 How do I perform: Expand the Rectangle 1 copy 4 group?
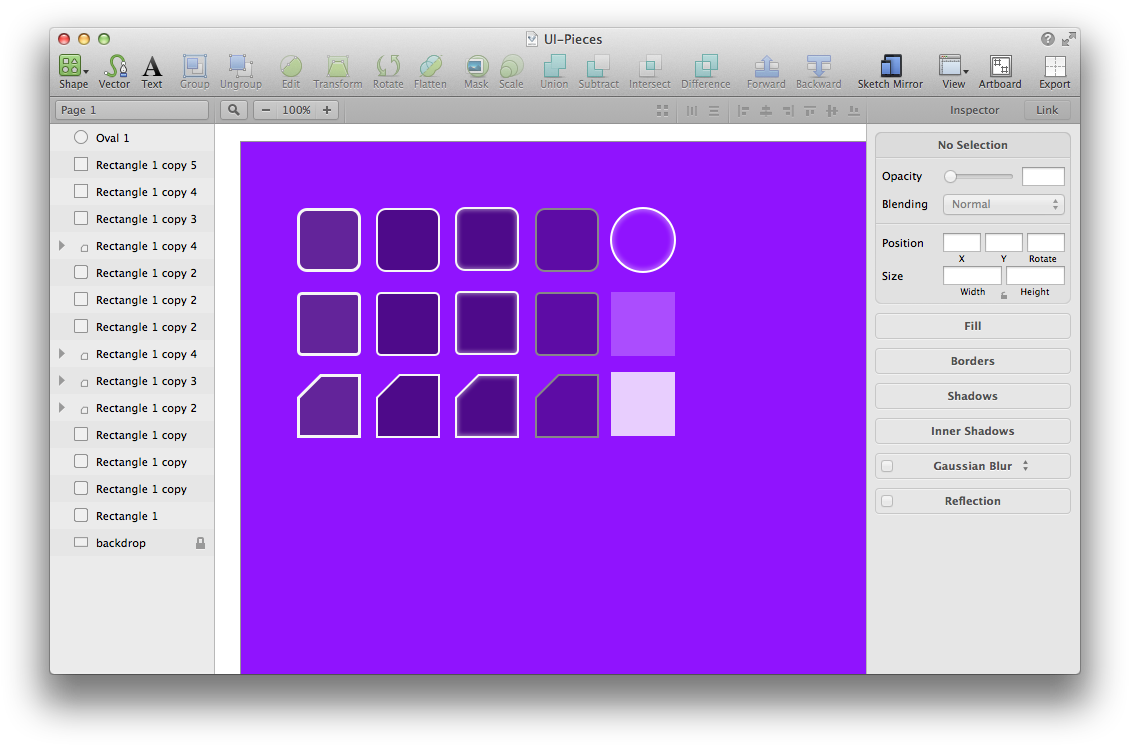[62, 245]
